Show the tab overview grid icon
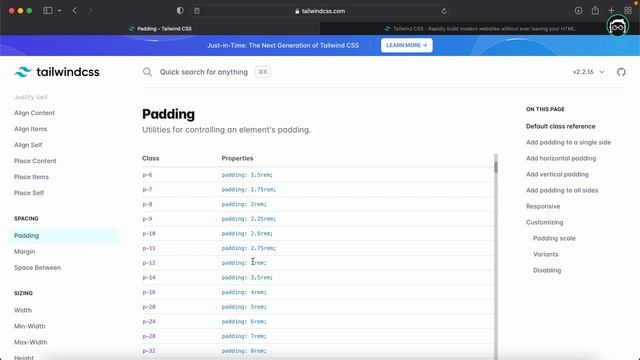This screenshot has width=640, height=360. [628, 11]
